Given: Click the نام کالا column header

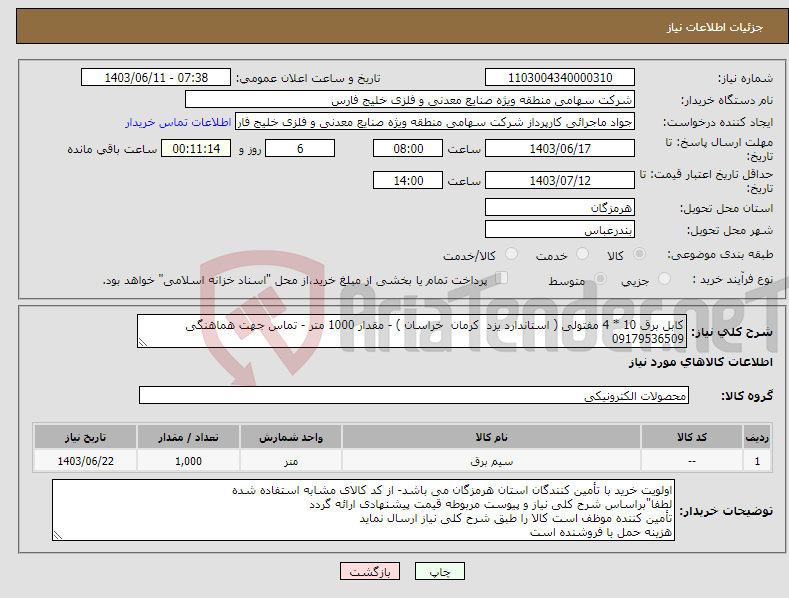Looking at the screenshot, I should [491, 437].
